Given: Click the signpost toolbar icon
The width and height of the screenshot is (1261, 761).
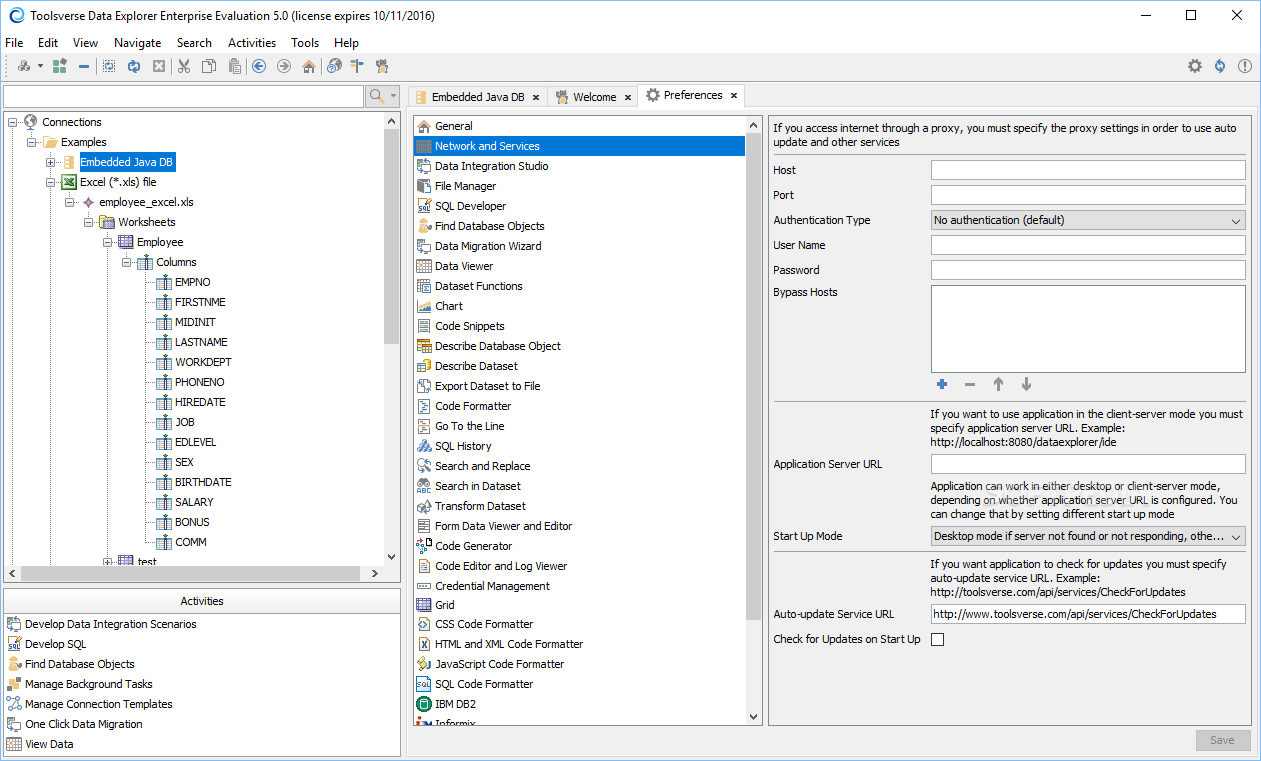Looking at the screenshot, I should (x=357, y=66).
